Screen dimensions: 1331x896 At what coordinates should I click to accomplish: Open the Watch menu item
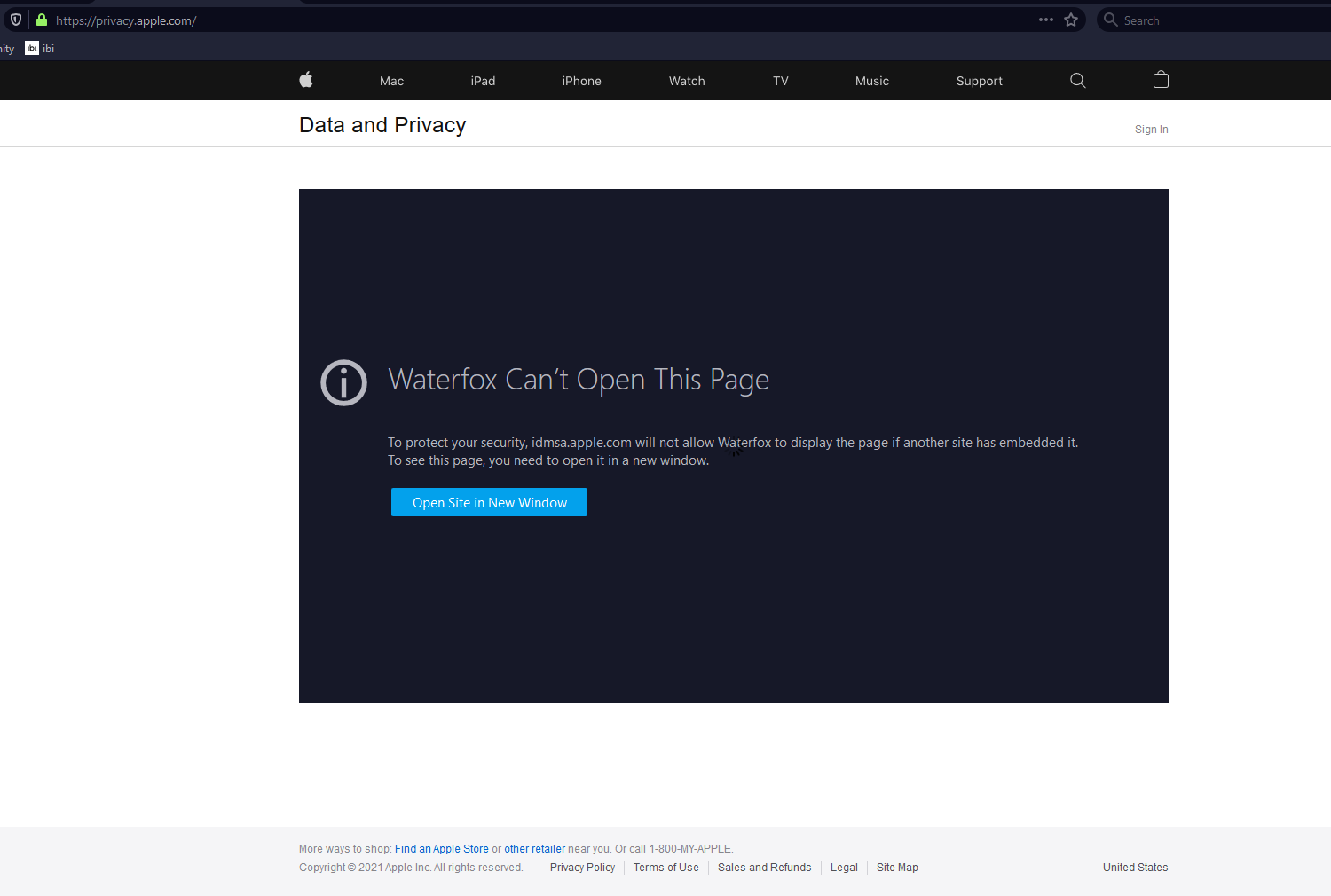687,81
